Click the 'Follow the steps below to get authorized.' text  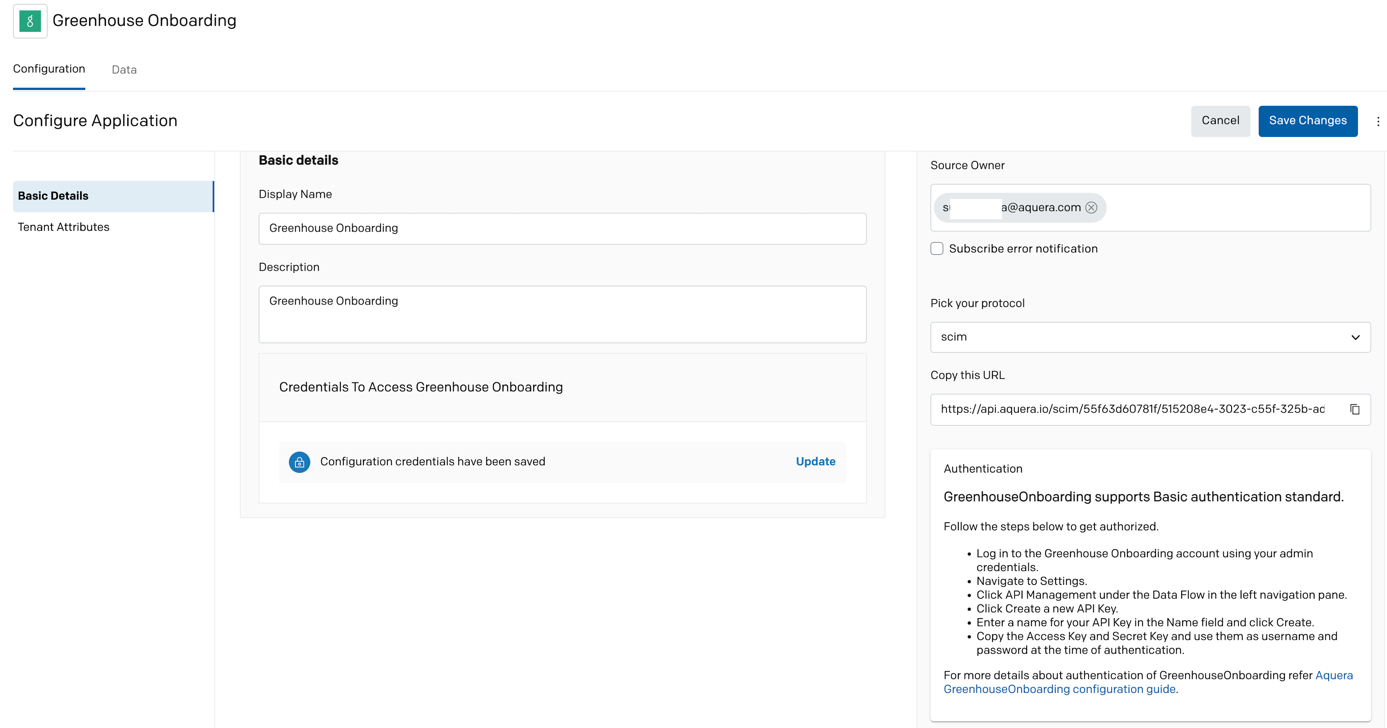[x=1051, y=527]
